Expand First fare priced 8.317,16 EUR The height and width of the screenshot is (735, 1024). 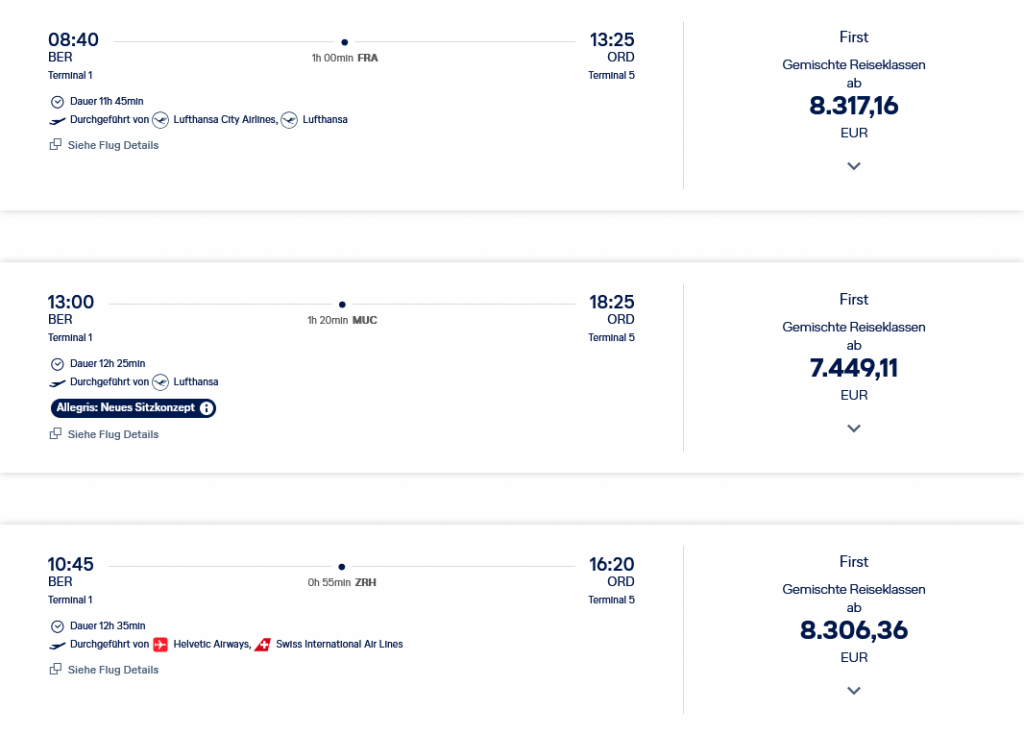point(853,166)
